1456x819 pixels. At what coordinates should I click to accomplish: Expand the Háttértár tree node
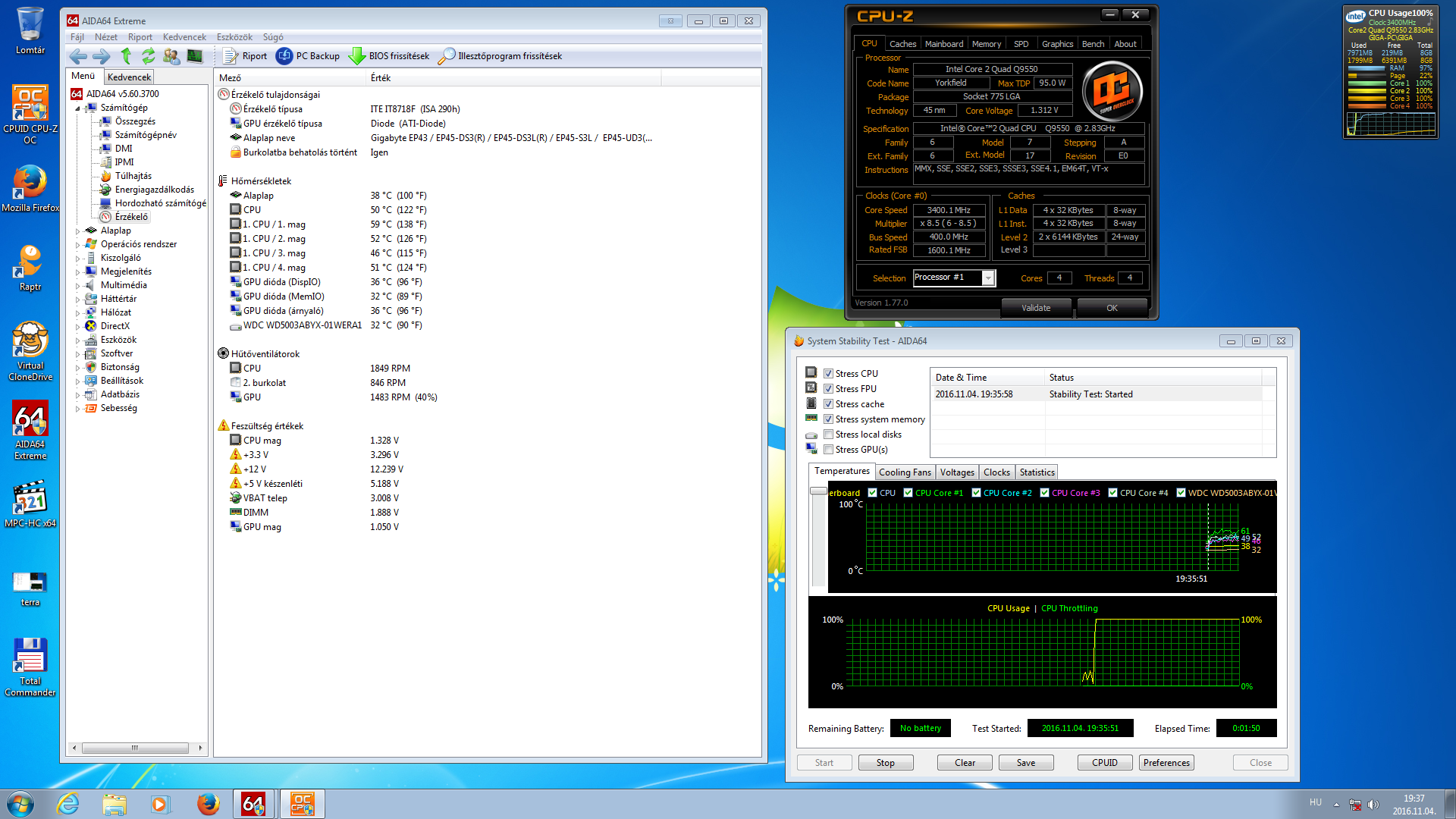77,299
